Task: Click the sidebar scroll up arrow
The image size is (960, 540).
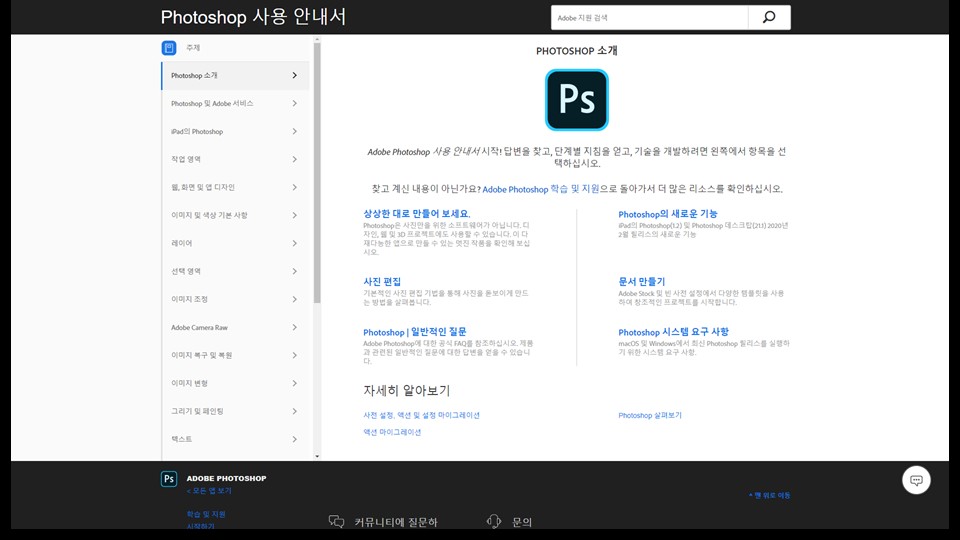Action: [317, 39]
